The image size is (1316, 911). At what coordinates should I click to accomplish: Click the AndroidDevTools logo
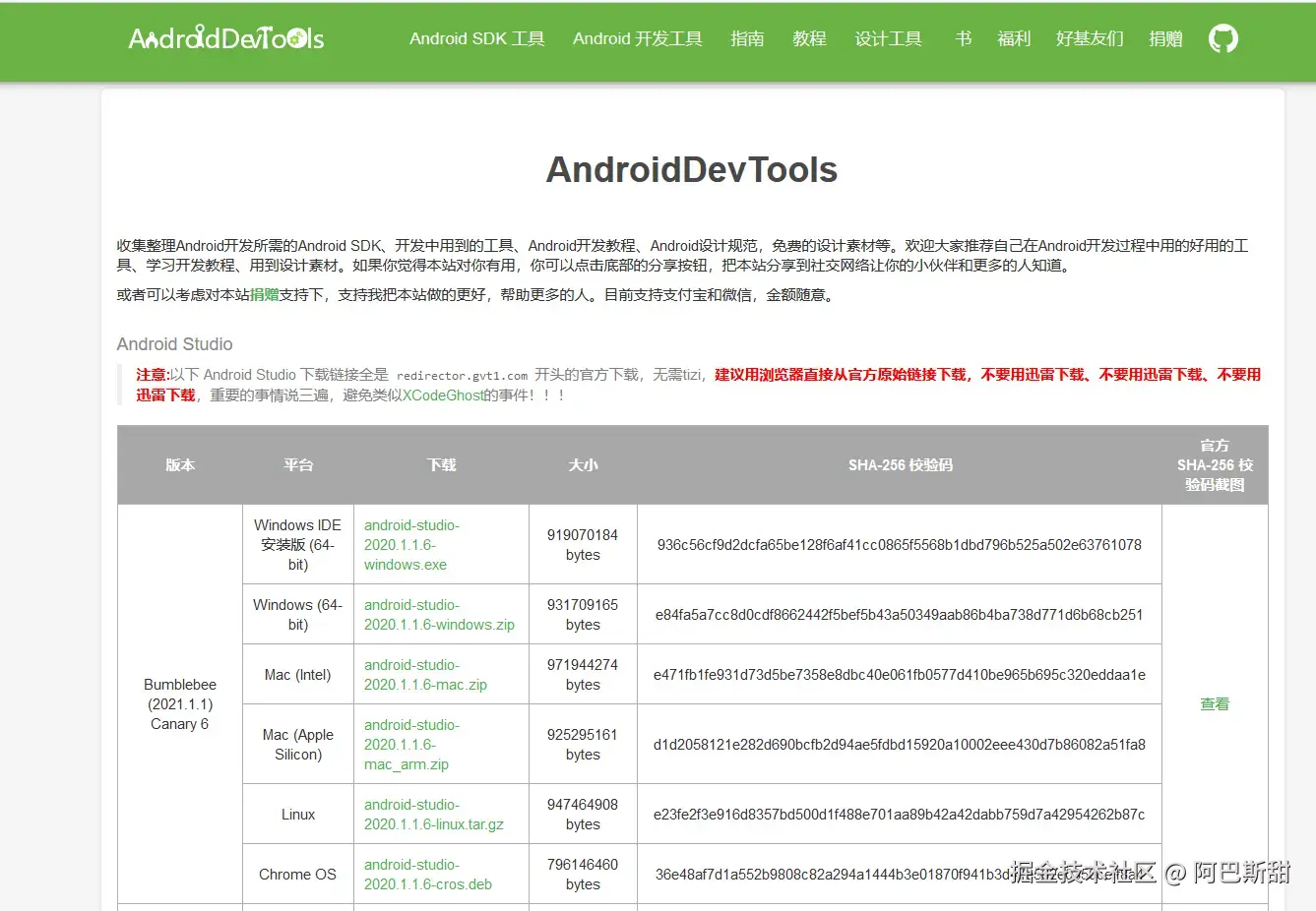[226, 38]
